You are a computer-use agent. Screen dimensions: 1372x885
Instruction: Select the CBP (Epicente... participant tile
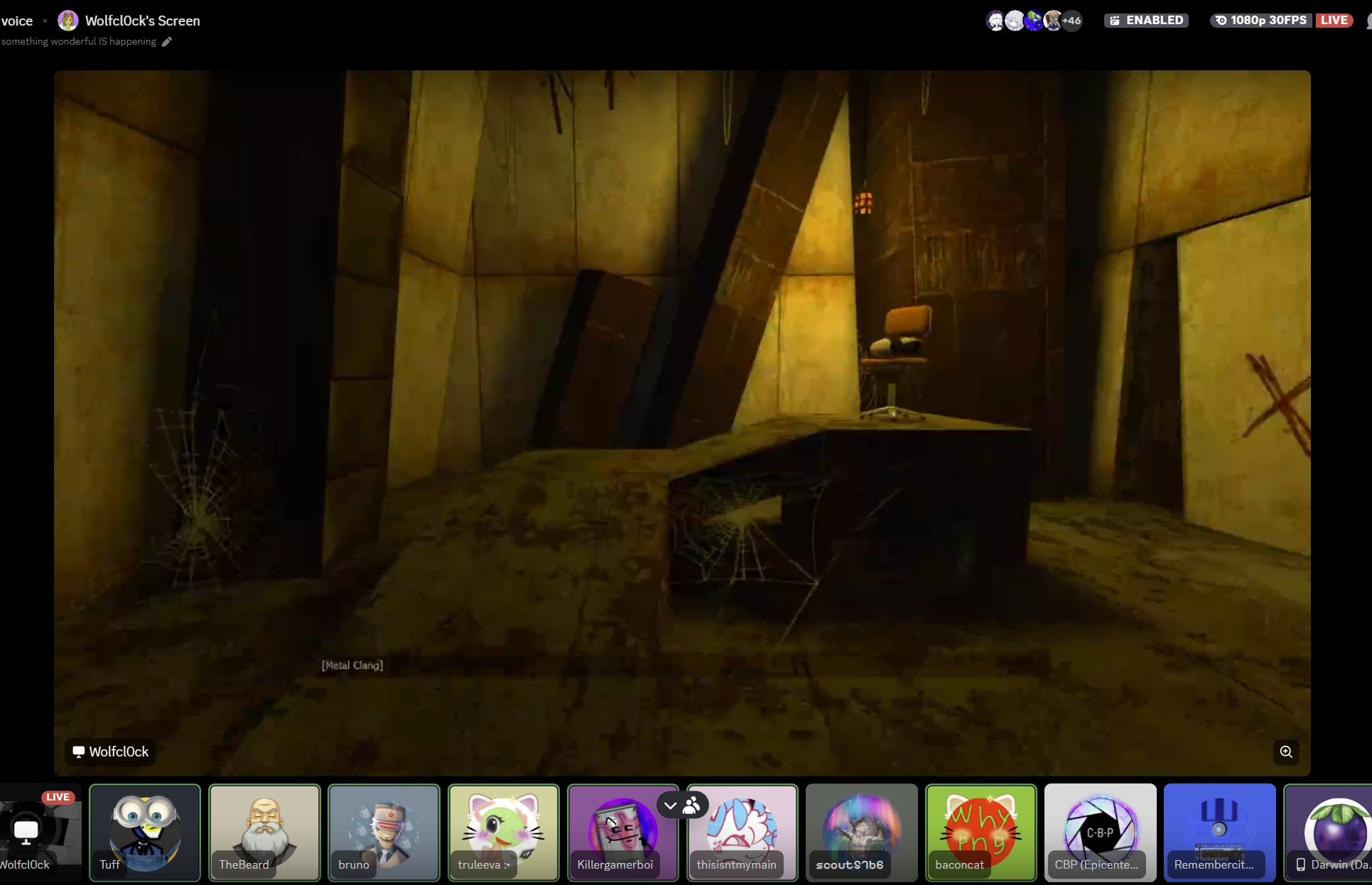click(1100, 832)
